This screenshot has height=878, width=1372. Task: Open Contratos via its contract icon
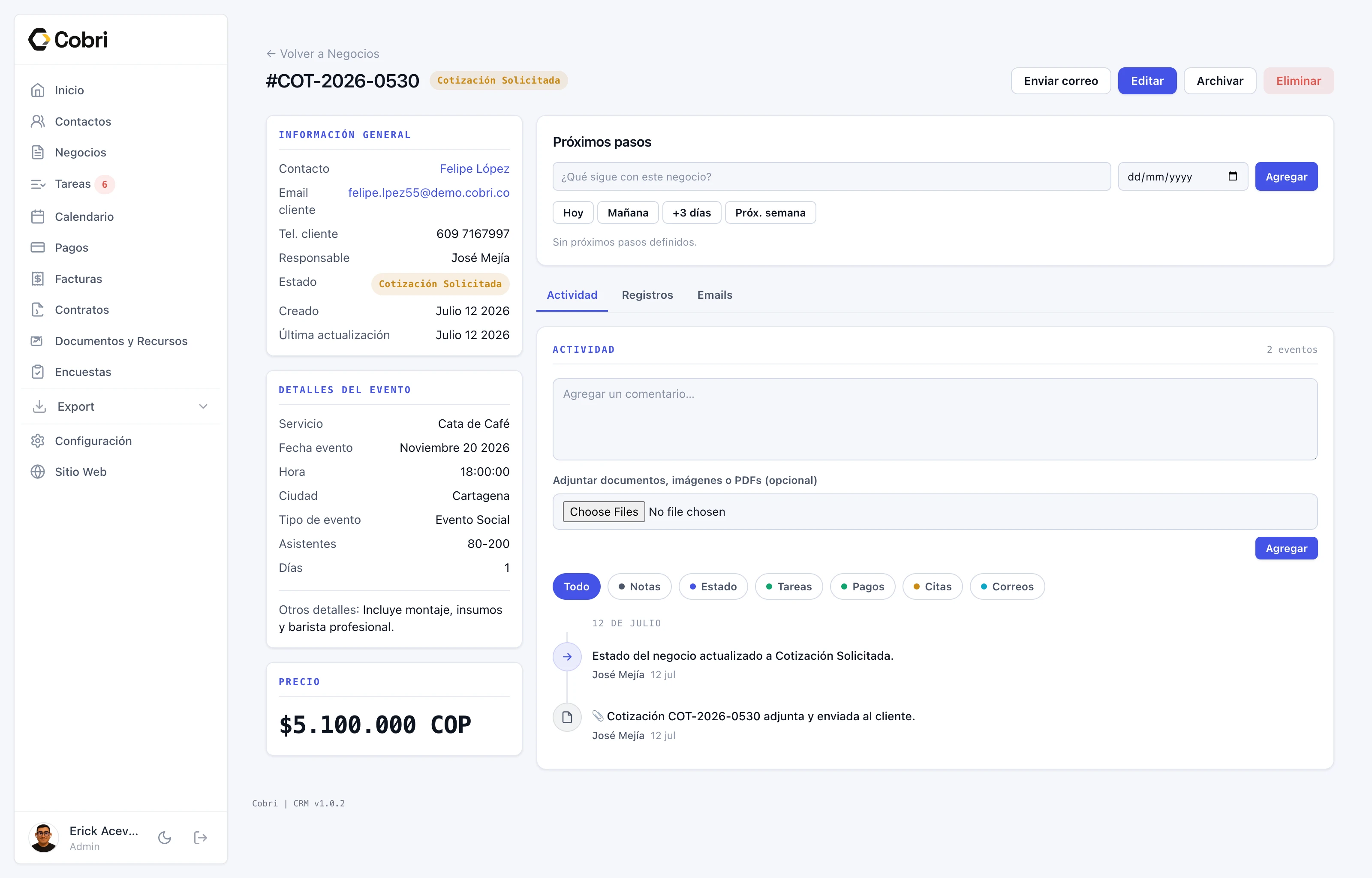(x=38, y=310)
